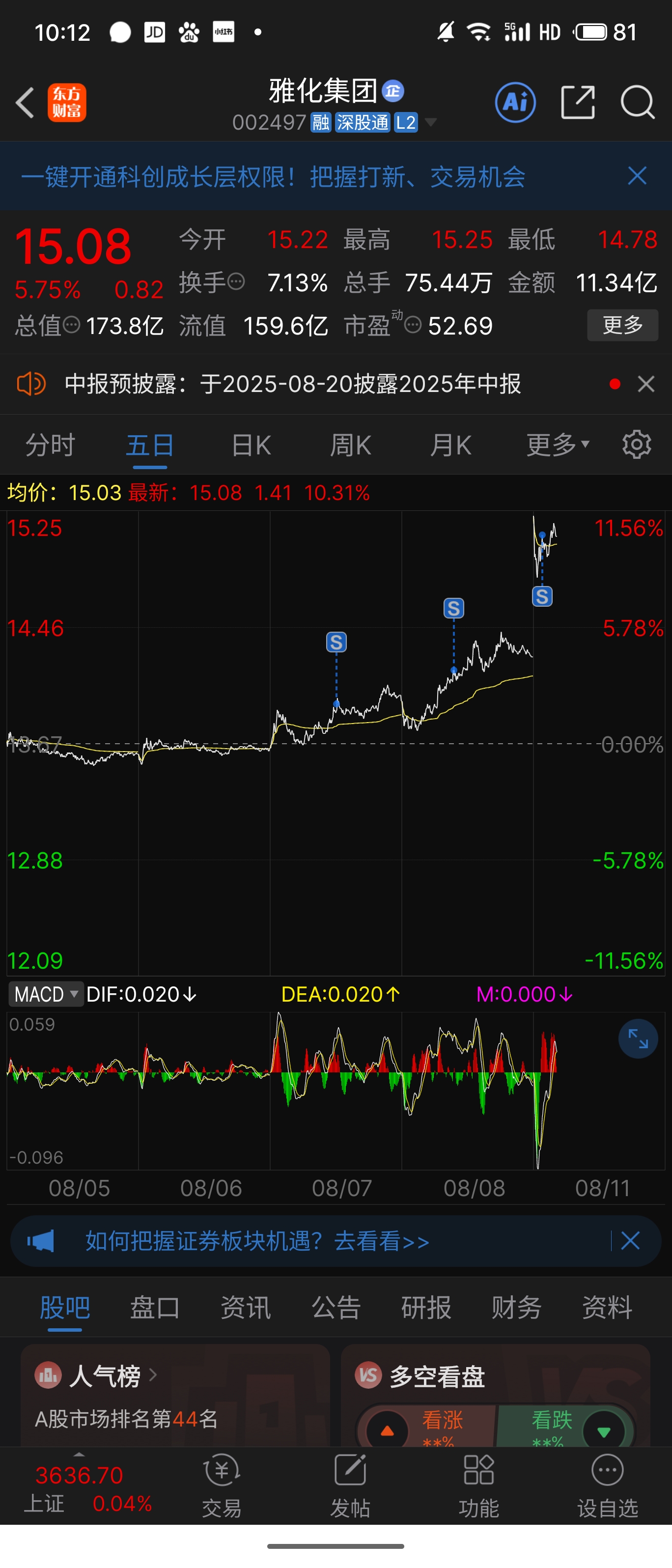Expand the 更多 chart period dropdown

click(558, 445)
